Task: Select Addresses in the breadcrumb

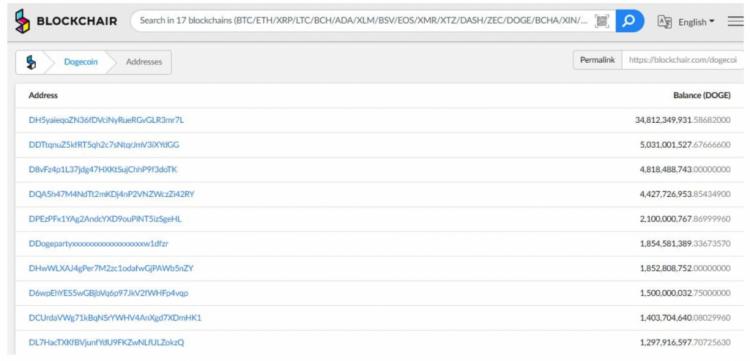Action: pyautogui.click(x=144, y=62)
